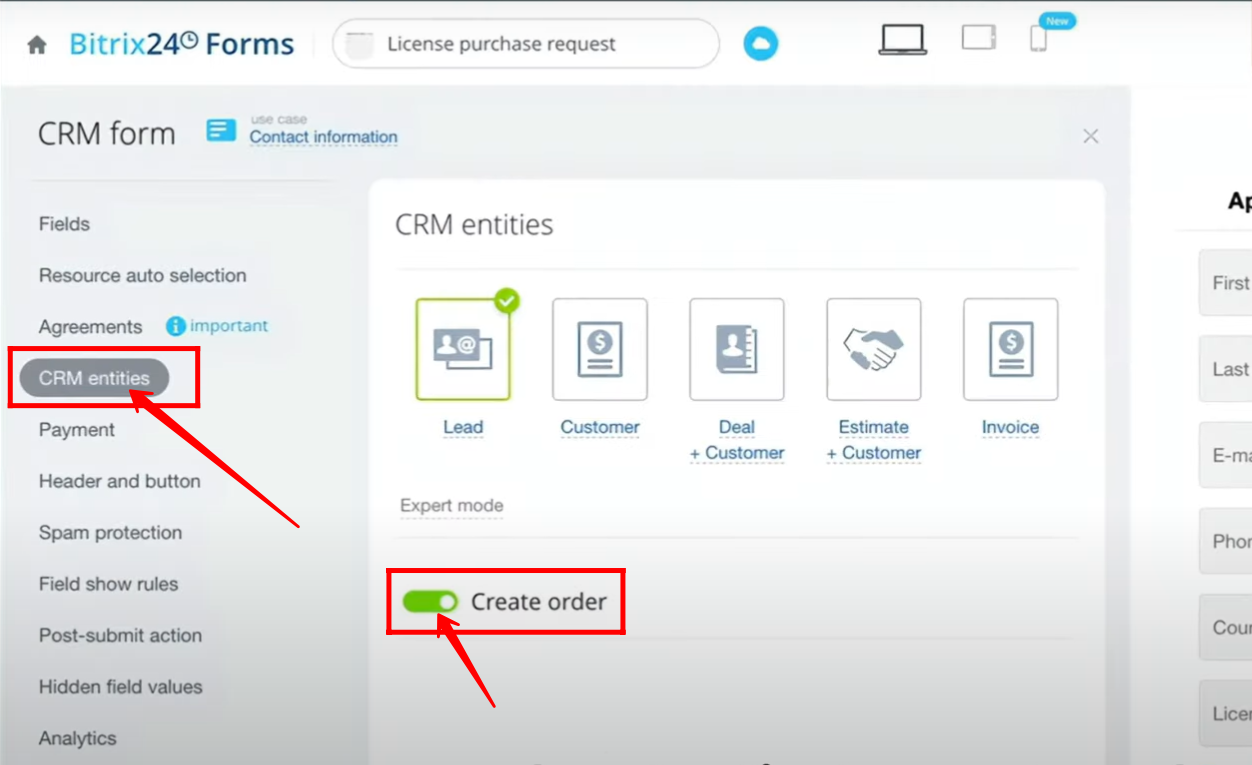
Task: Click the CRM form heading
Action: (x=107, y=134)
